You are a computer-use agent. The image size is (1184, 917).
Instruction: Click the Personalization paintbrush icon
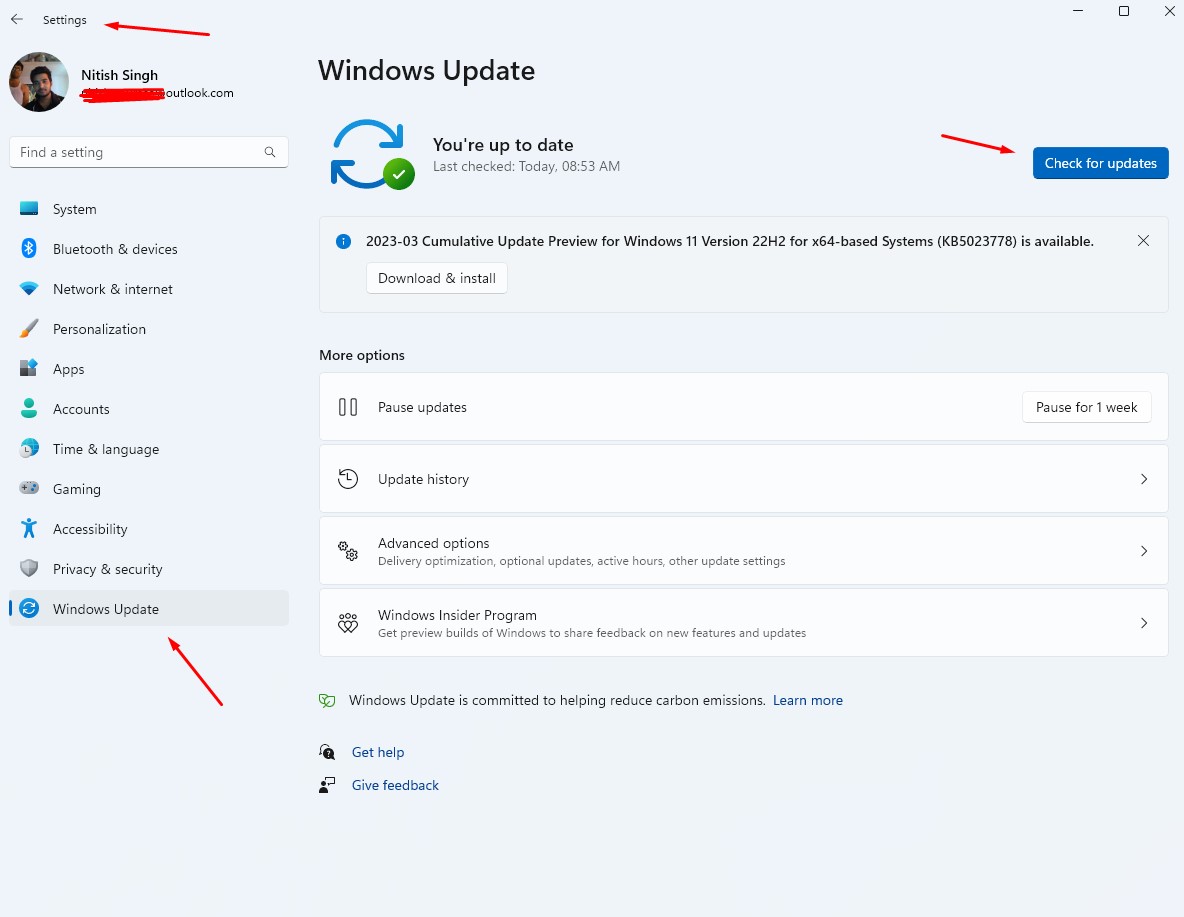(x=29, y=329)
